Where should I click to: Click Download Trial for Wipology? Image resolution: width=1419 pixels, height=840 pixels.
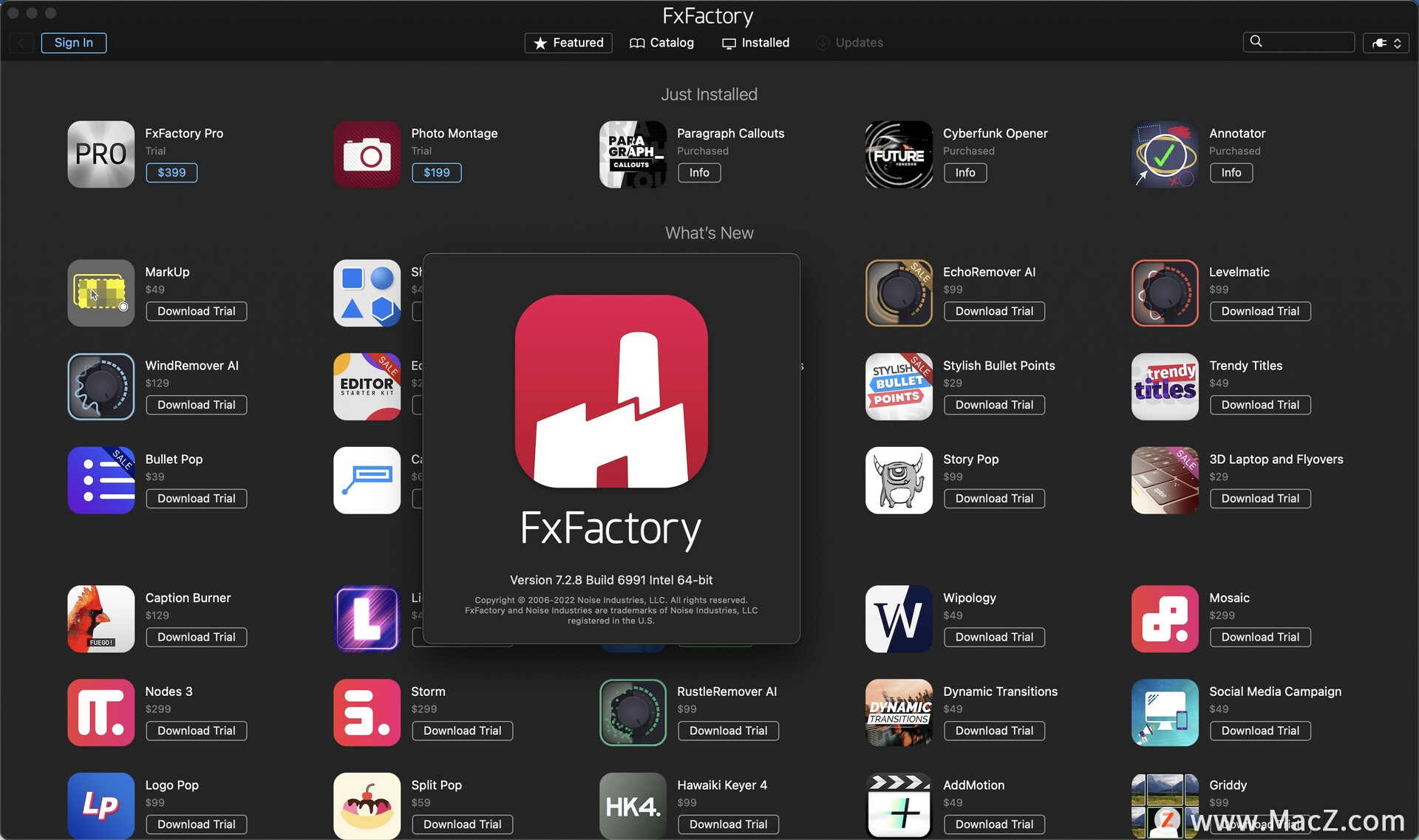pos(994,637)
